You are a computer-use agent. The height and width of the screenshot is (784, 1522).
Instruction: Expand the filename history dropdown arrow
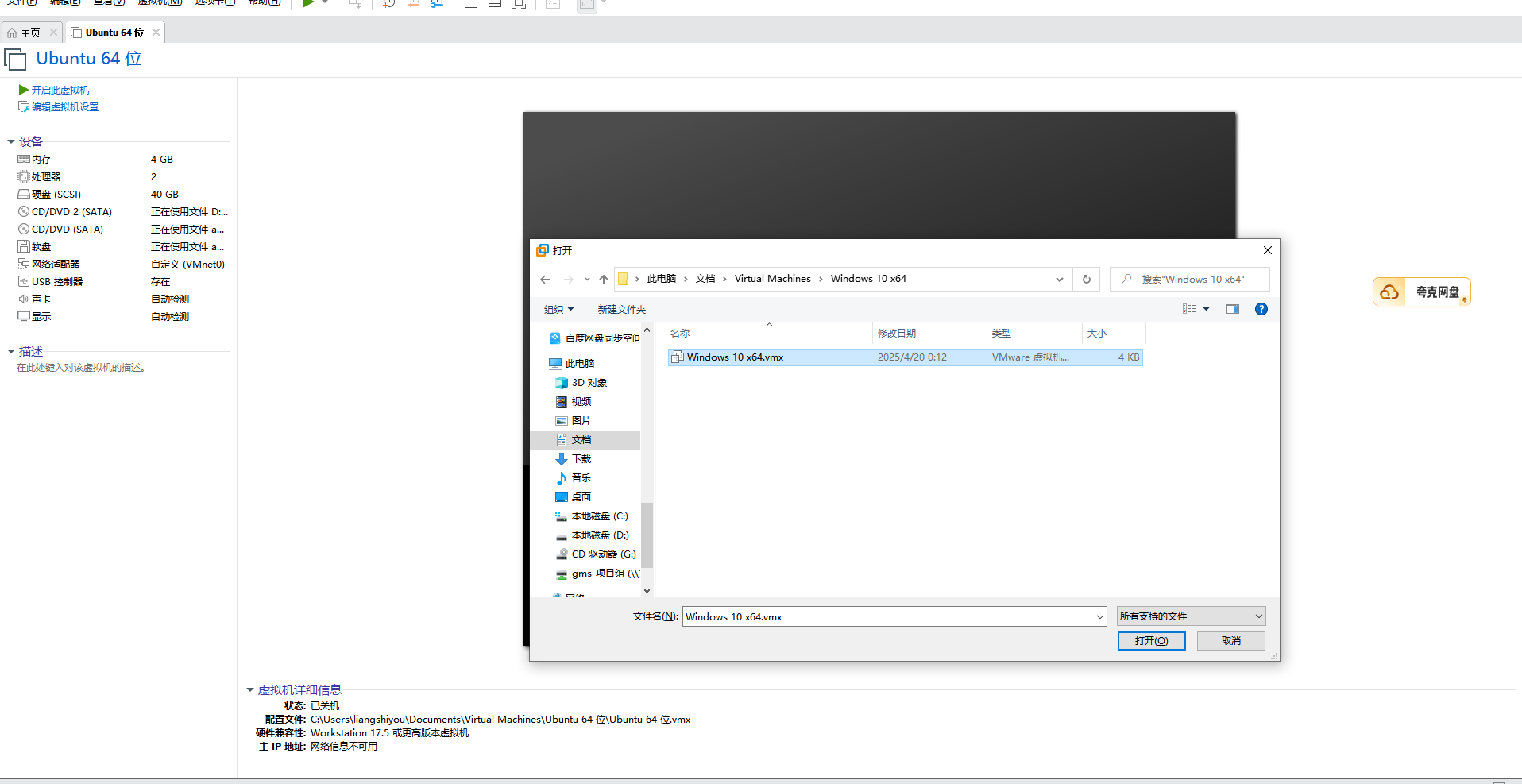click(x=1100, y=617)
